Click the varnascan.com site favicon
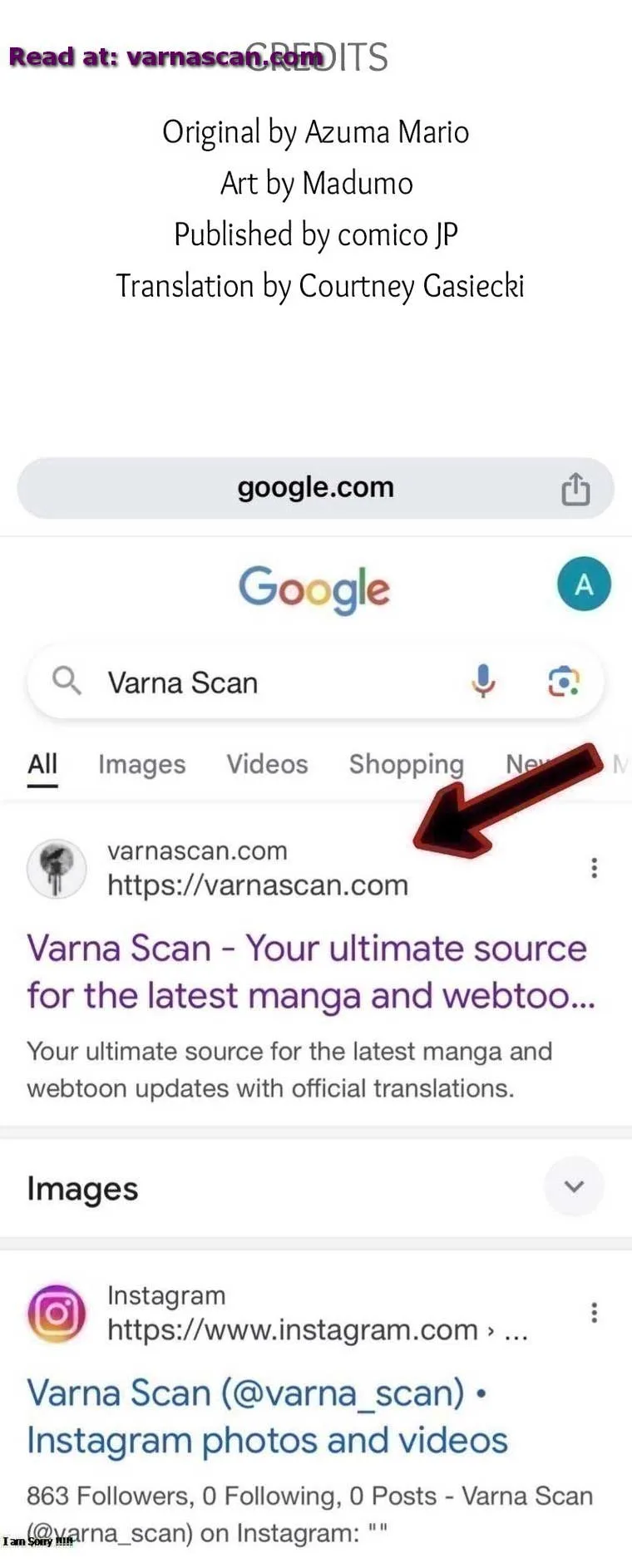 click(57, 868)
